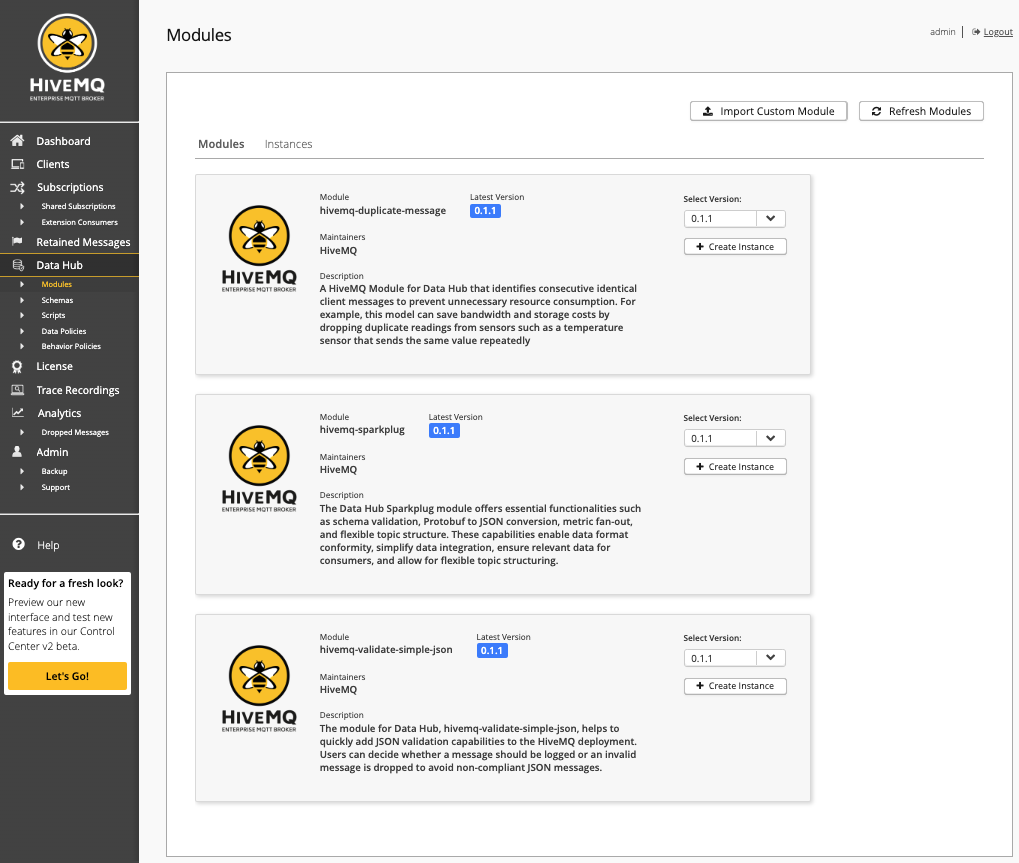Select the Modules tab

coord(221,144)
